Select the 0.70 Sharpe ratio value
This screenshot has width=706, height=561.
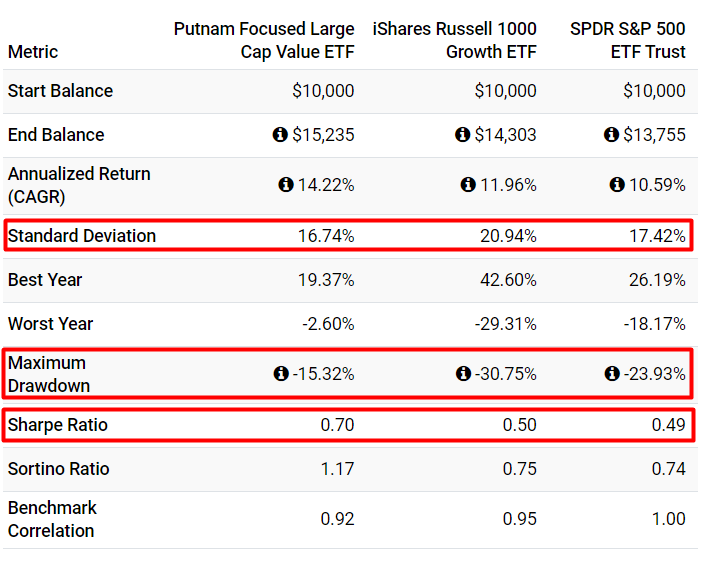(337, 425)
